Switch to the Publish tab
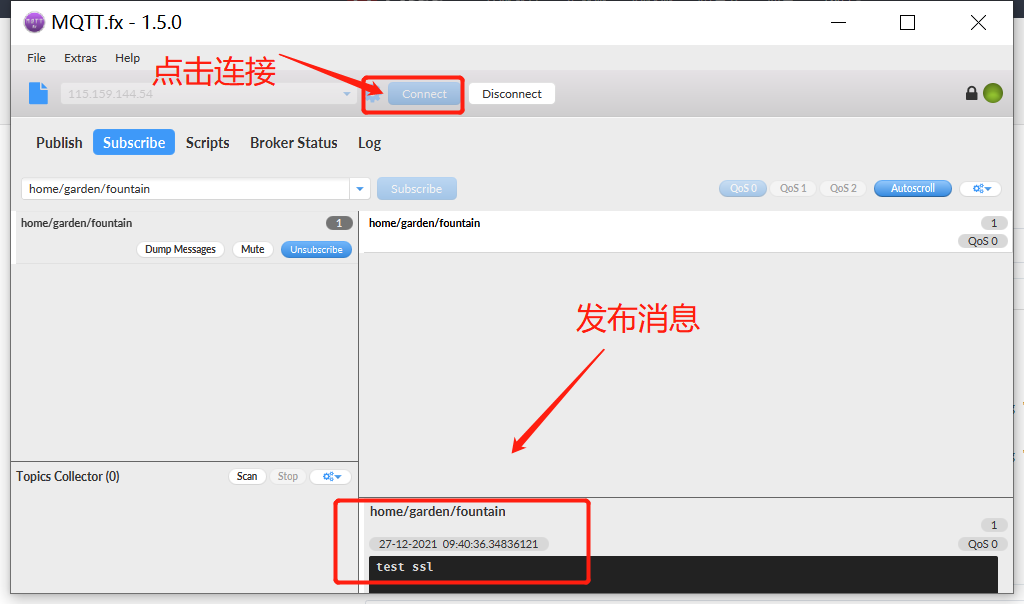The width and height of the screenshot is (1024, 604). pos(59,142)
